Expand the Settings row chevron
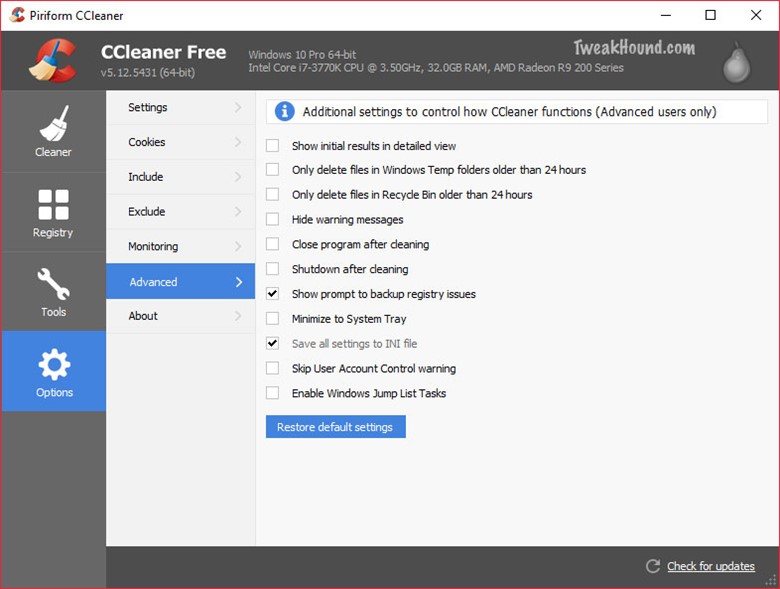780x589 pixels. tap(238, 107)
